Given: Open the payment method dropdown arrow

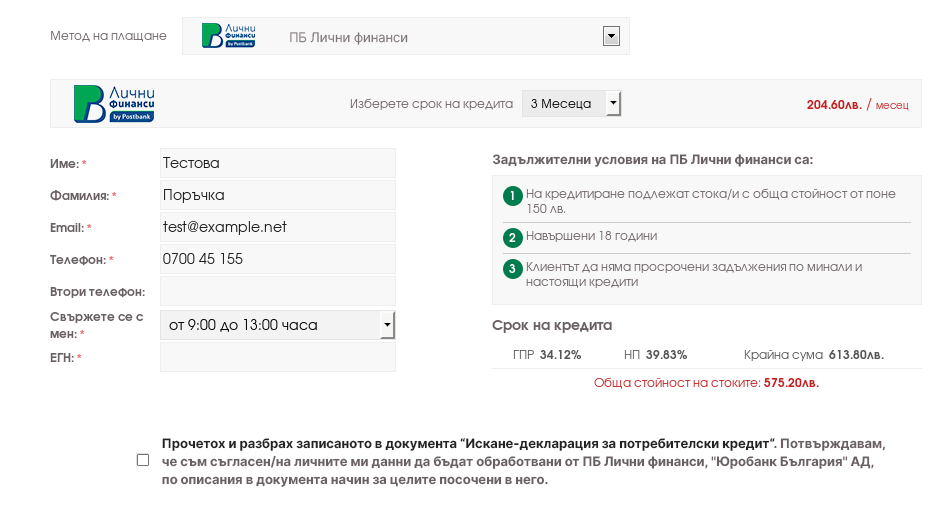Looking at the screenshot, I should click(612, 37).
